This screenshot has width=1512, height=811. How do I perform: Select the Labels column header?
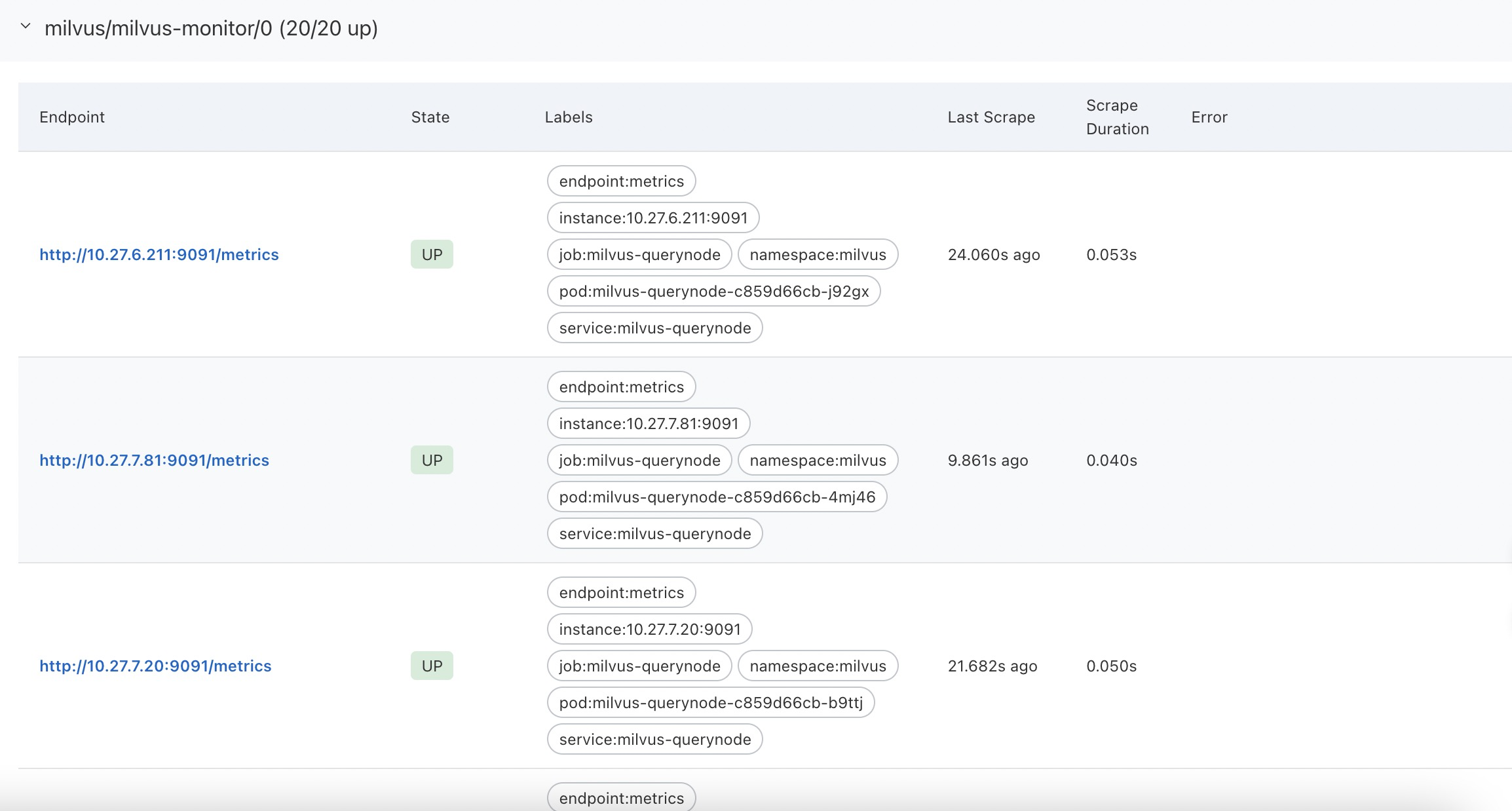569,117
